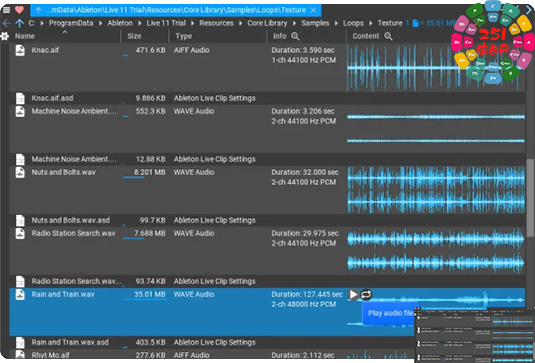
Task: Click the small screenshot thumbnail overlay
Action: tap(475, 335)
